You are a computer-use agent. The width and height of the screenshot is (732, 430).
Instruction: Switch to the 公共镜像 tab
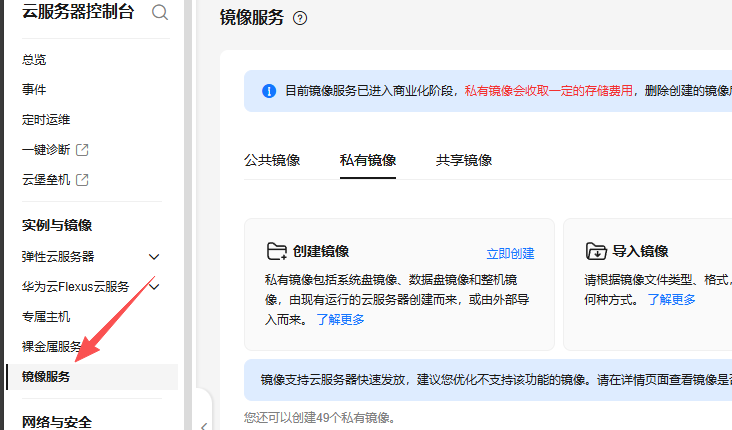click(x=272, y=160)
